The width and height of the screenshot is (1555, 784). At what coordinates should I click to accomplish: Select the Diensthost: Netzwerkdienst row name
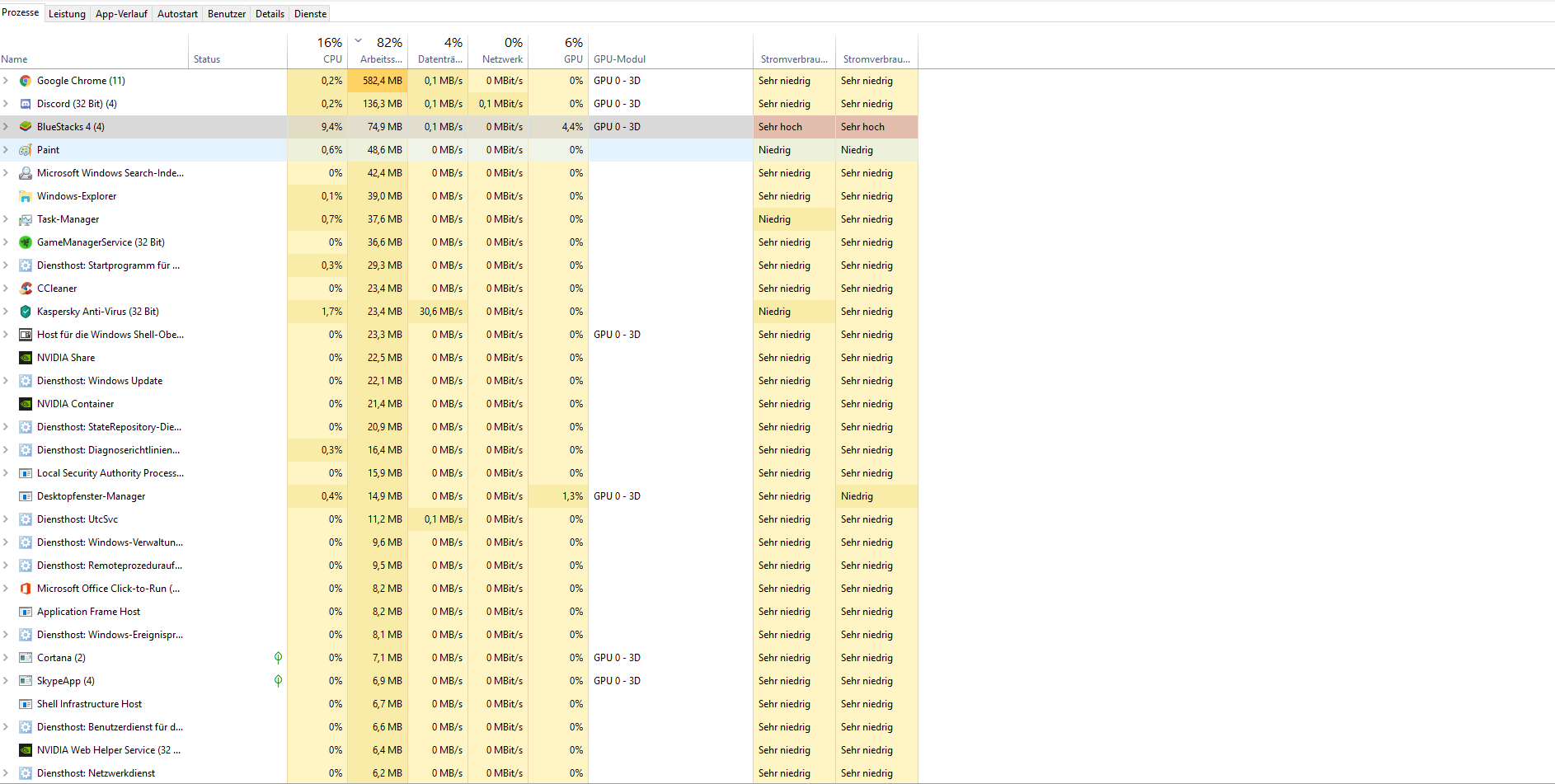coord(96,773)
